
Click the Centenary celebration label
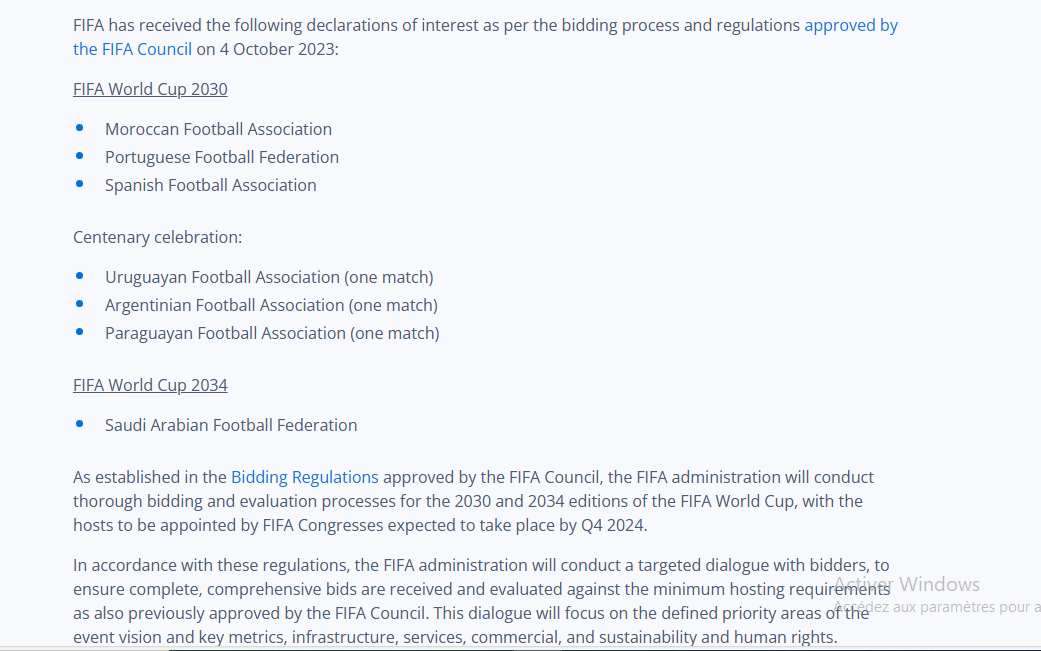(158, 237)
